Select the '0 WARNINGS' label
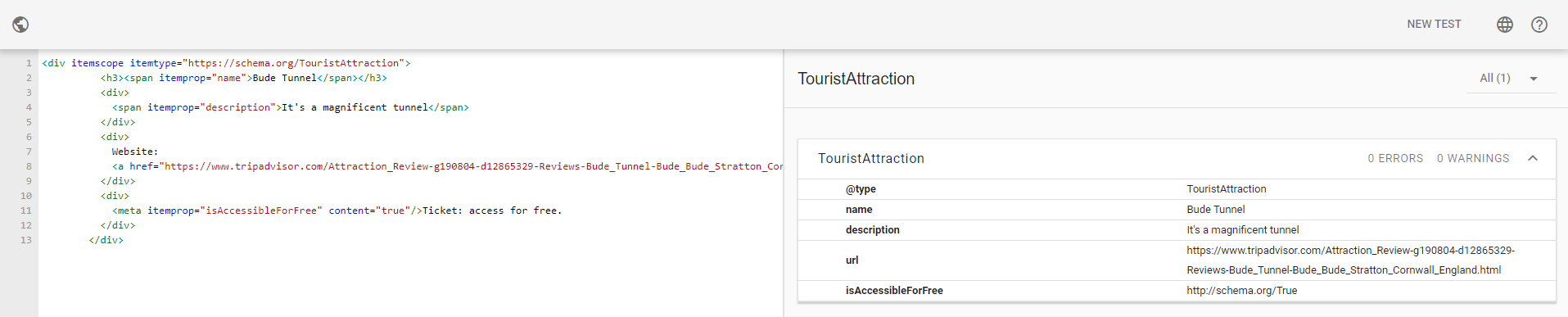The height and width of the screenshot is (317, 1568). coord(1472,158)
